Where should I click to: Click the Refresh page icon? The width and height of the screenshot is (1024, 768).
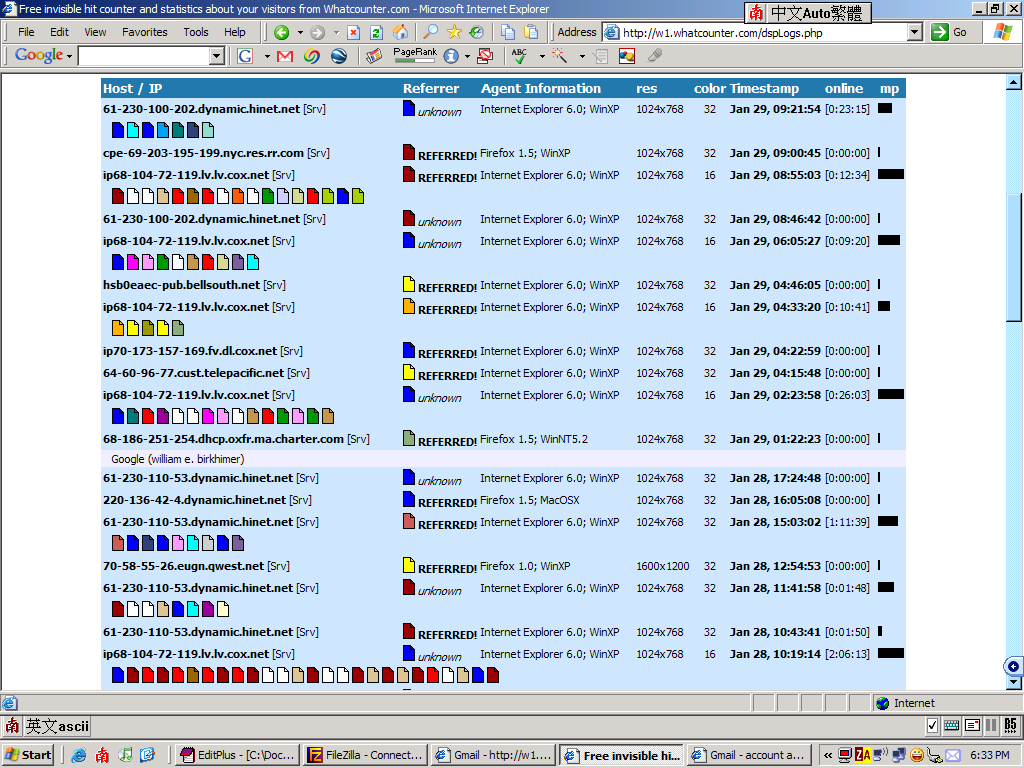[377, 32]
